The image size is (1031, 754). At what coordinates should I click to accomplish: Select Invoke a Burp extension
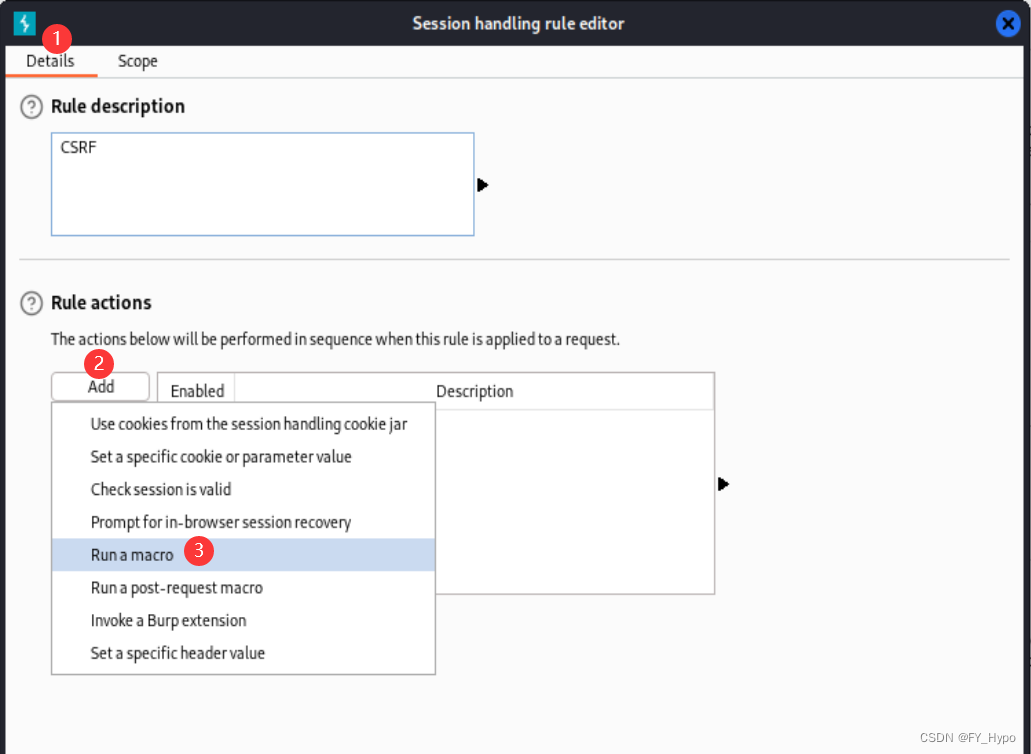coord(243,621)
